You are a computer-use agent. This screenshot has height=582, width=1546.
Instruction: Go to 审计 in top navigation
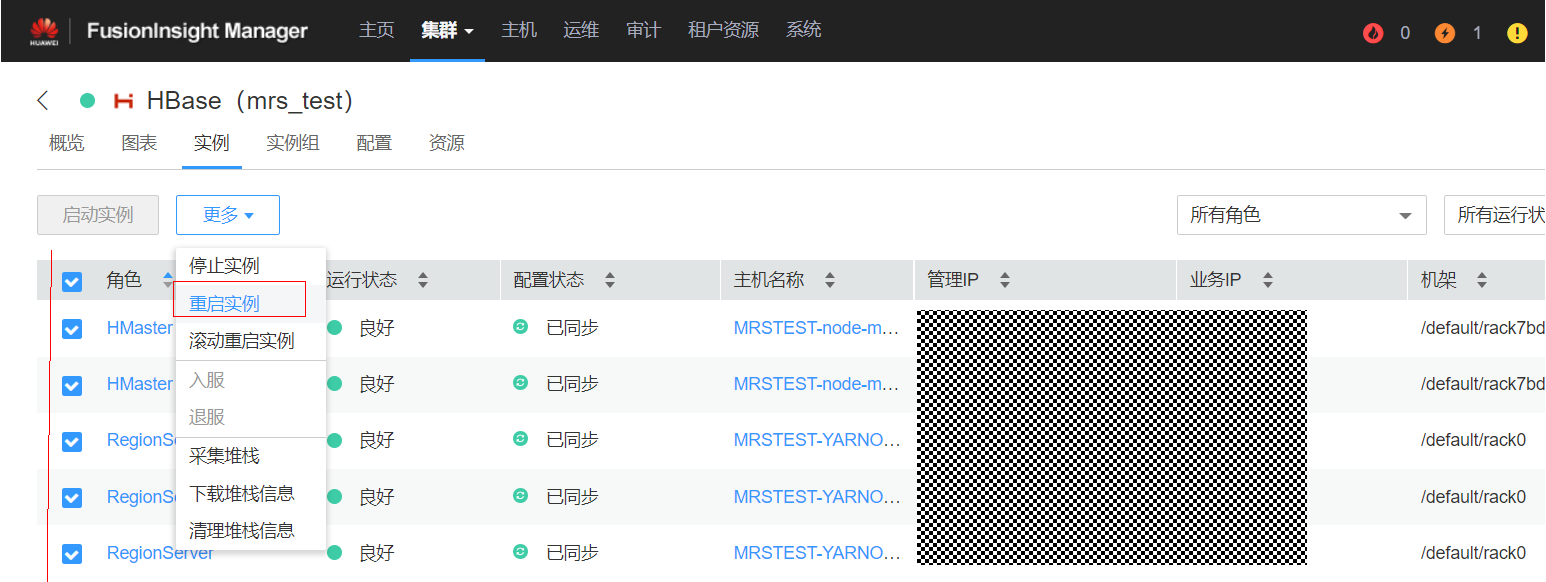[643, 30]
